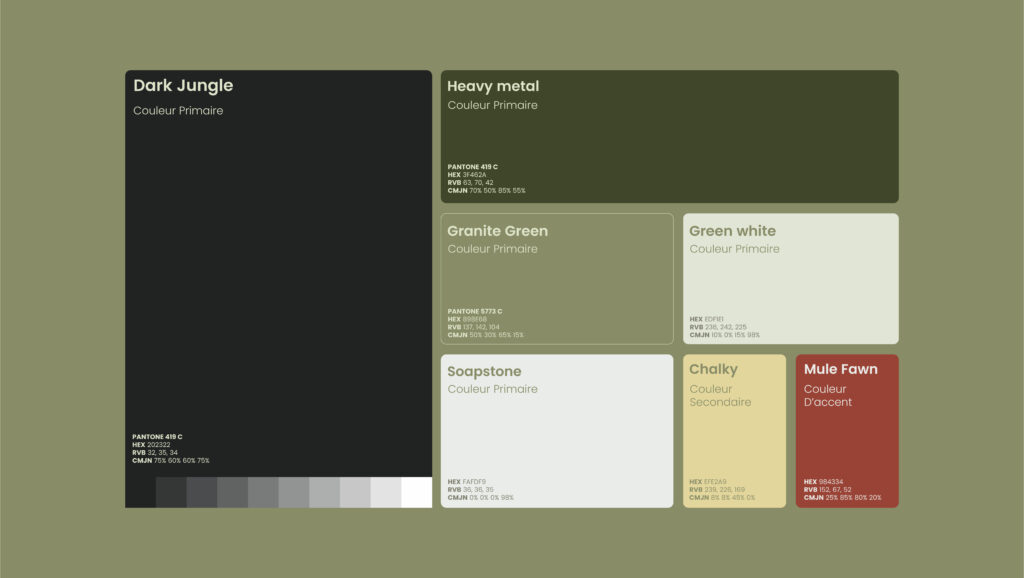Click the Soapstone title text
Viewport: 1024px width, 578px height.
pos(484,372)
